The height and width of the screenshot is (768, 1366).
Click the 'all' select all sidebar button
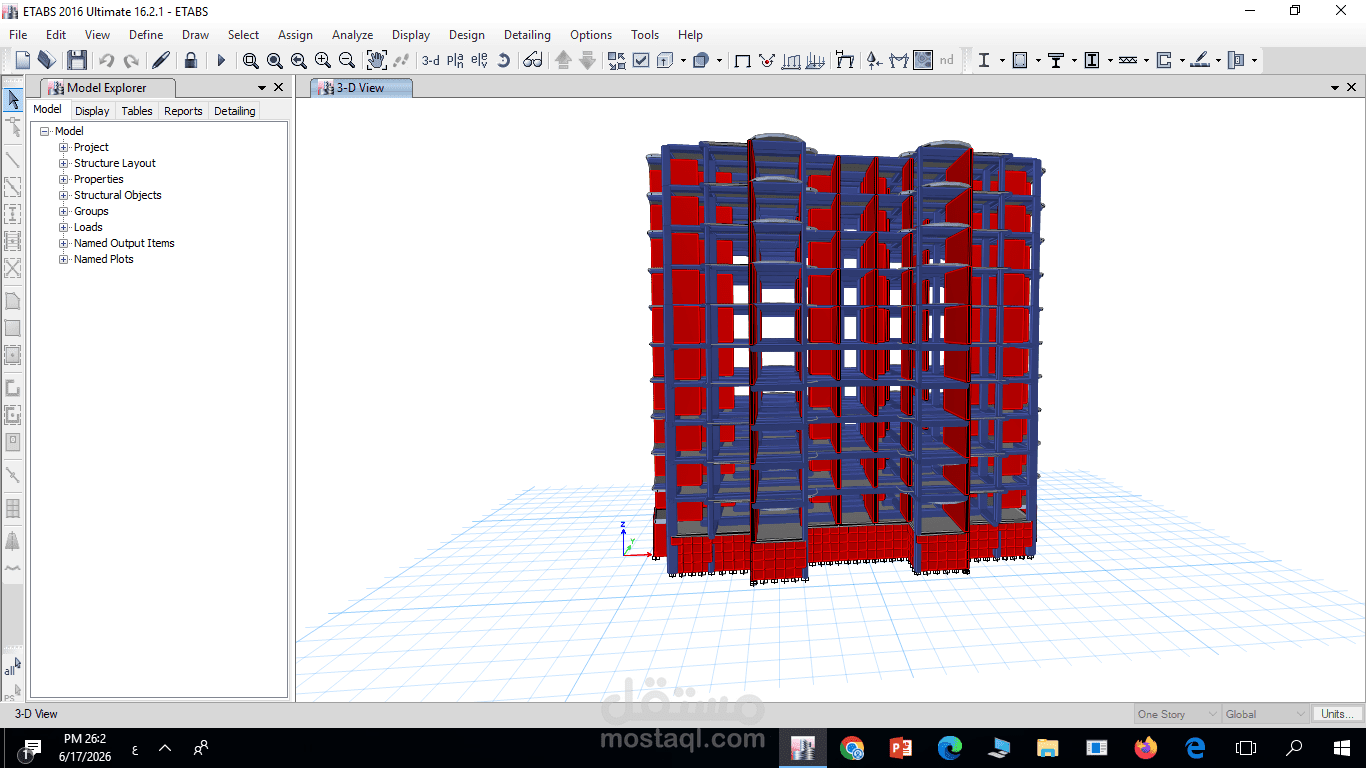(x=12, y=667)
